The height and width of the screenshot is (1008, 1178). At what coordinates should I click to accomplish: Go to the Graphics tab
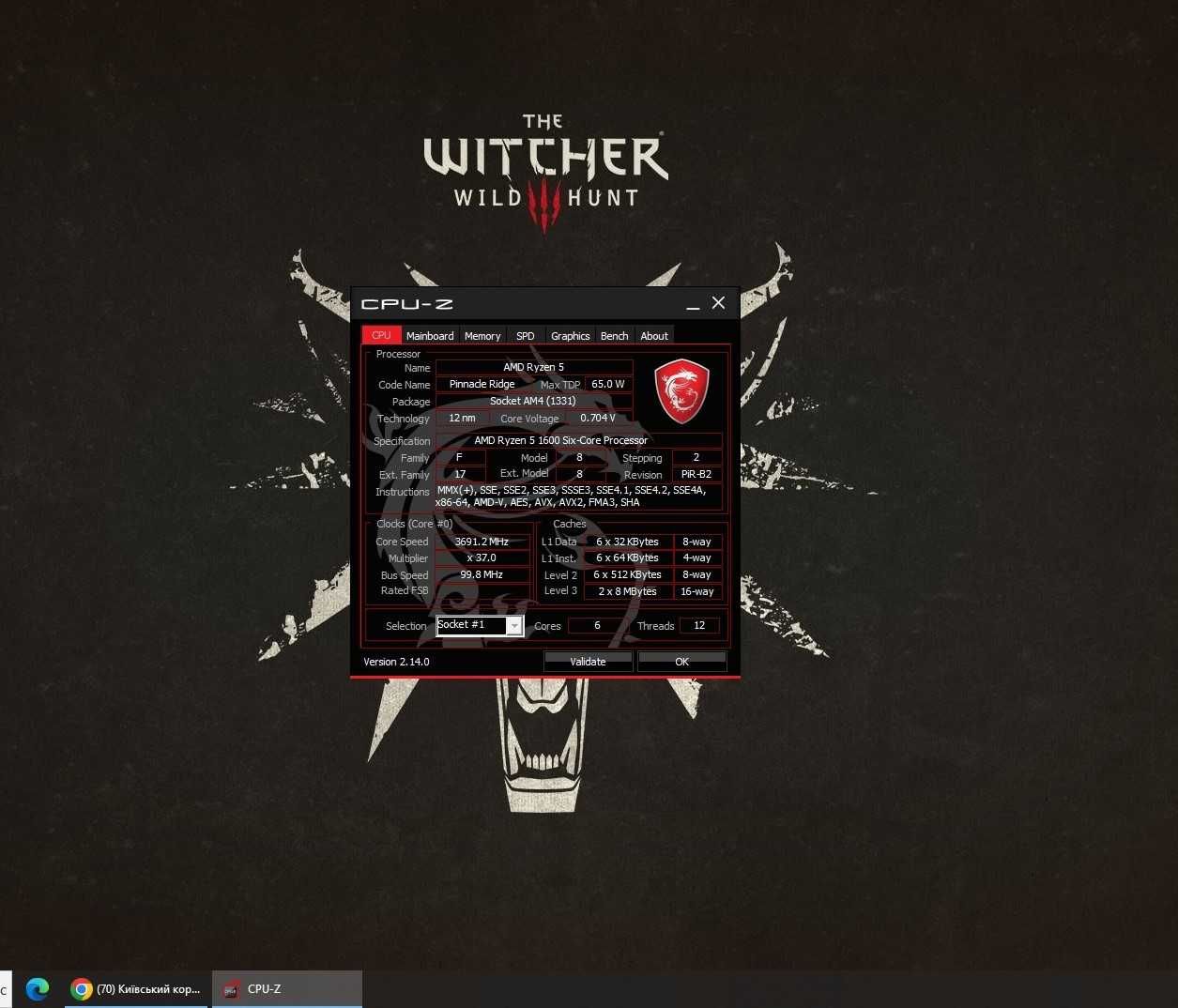tap(571, 336)
